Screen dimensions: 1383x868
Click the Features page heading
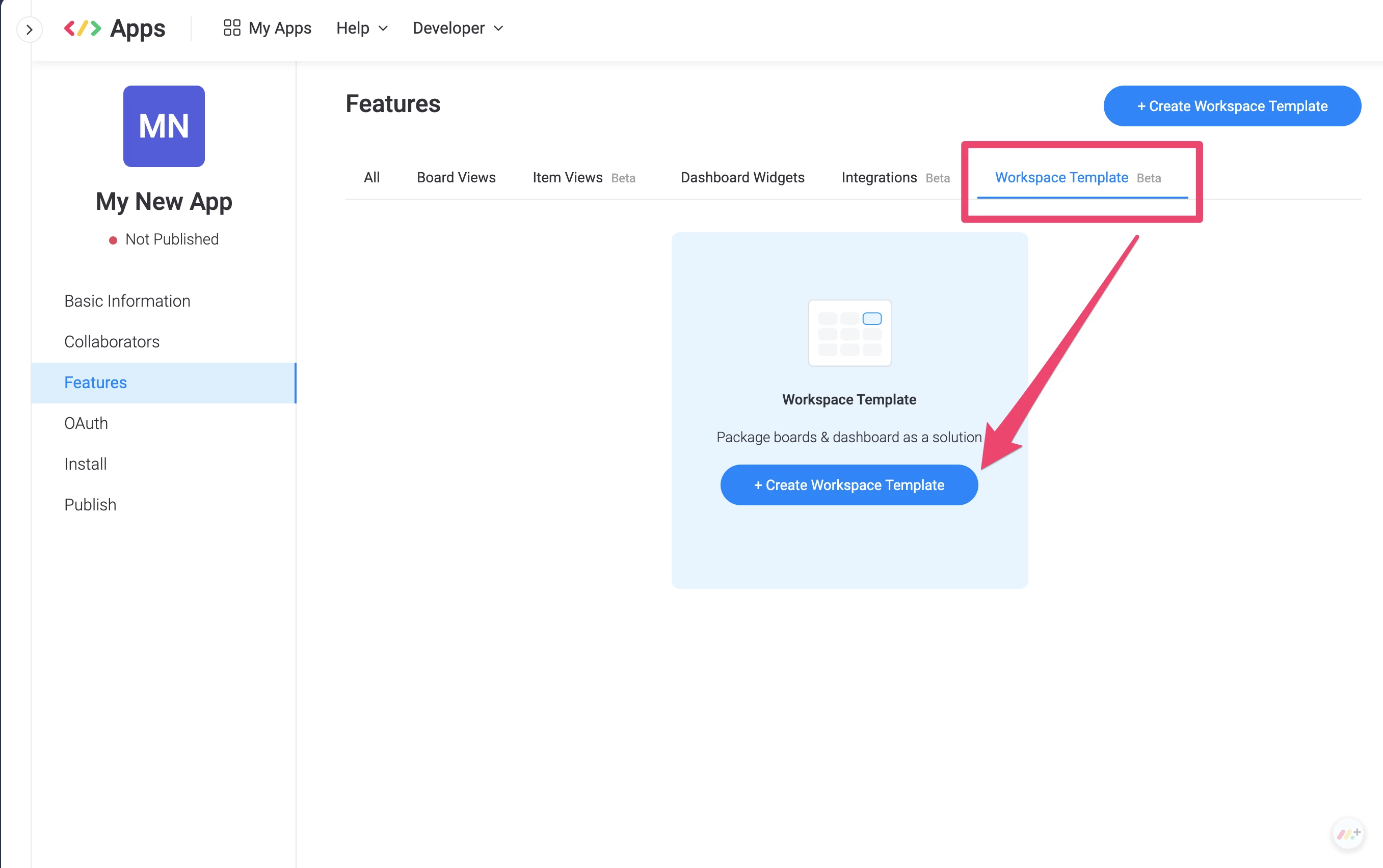[393, 104]
